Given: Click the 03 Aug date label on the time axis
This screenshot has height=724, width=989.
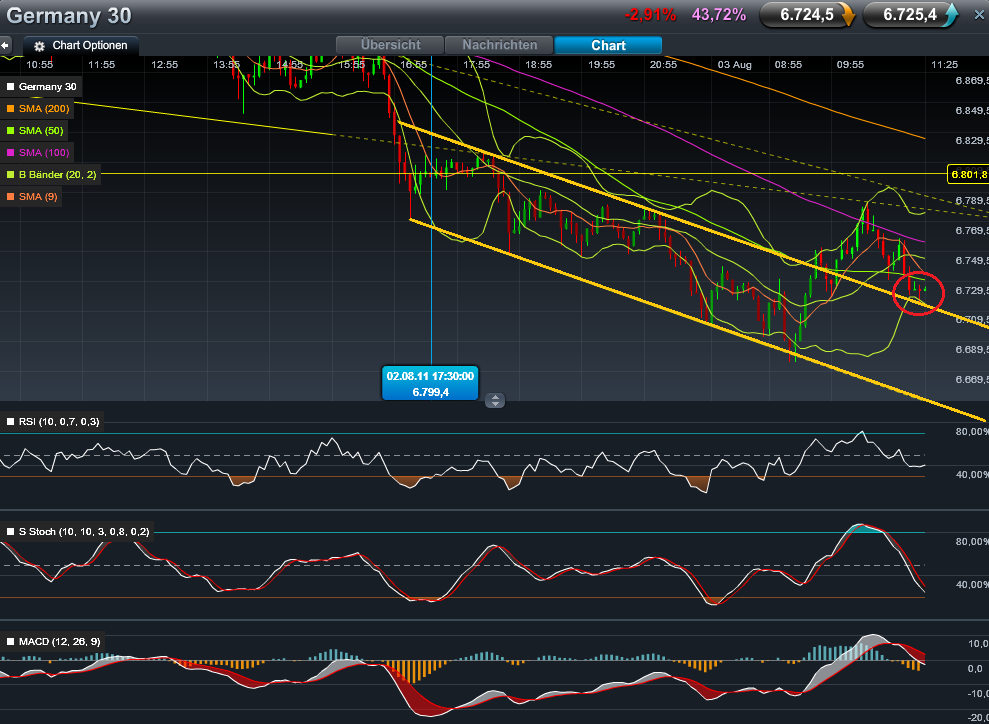Looking at the screenshot, I should [734, 64].
